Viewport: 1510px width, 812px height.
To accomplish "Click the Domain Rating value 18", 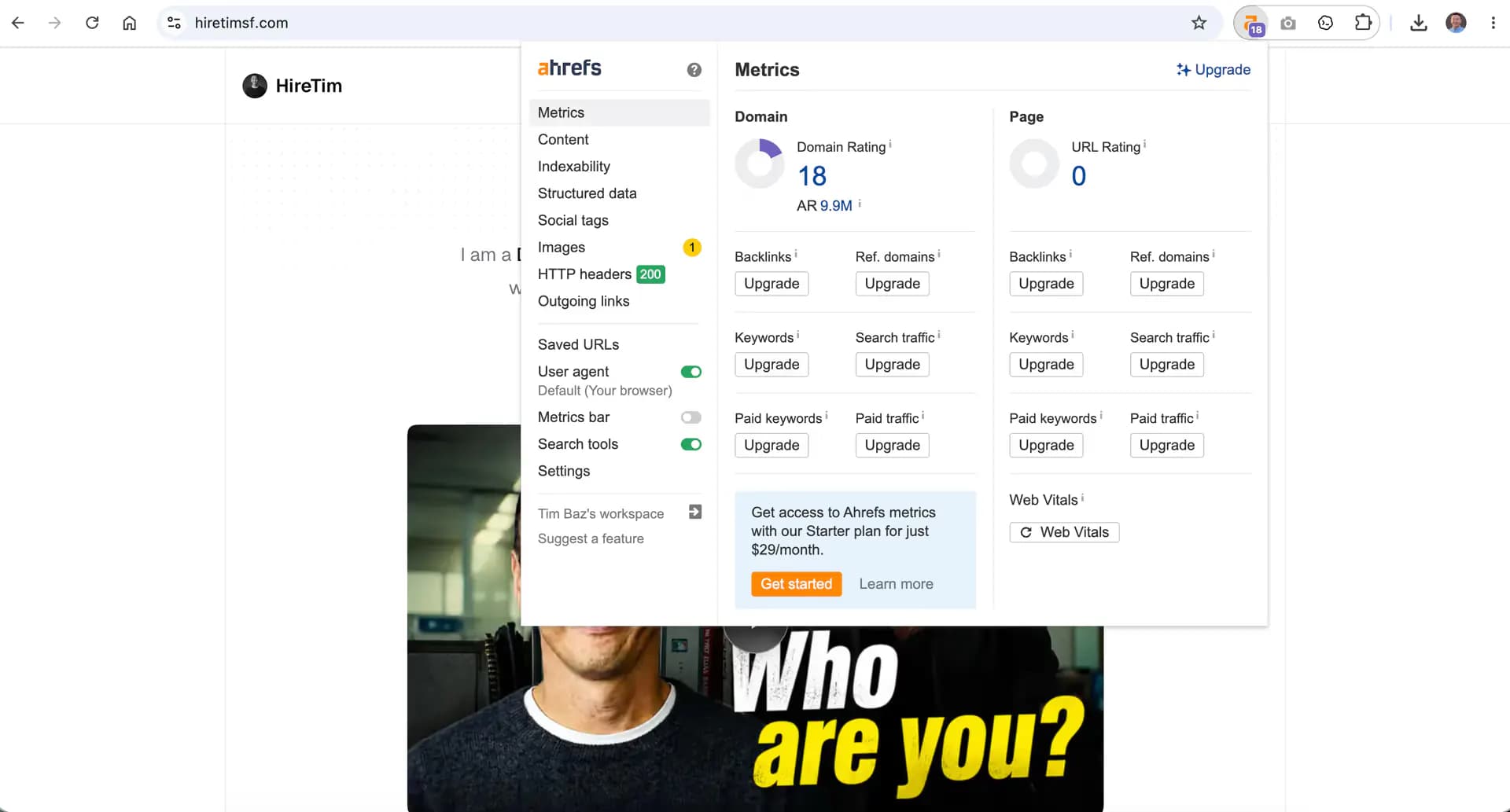I will (812, 176).
